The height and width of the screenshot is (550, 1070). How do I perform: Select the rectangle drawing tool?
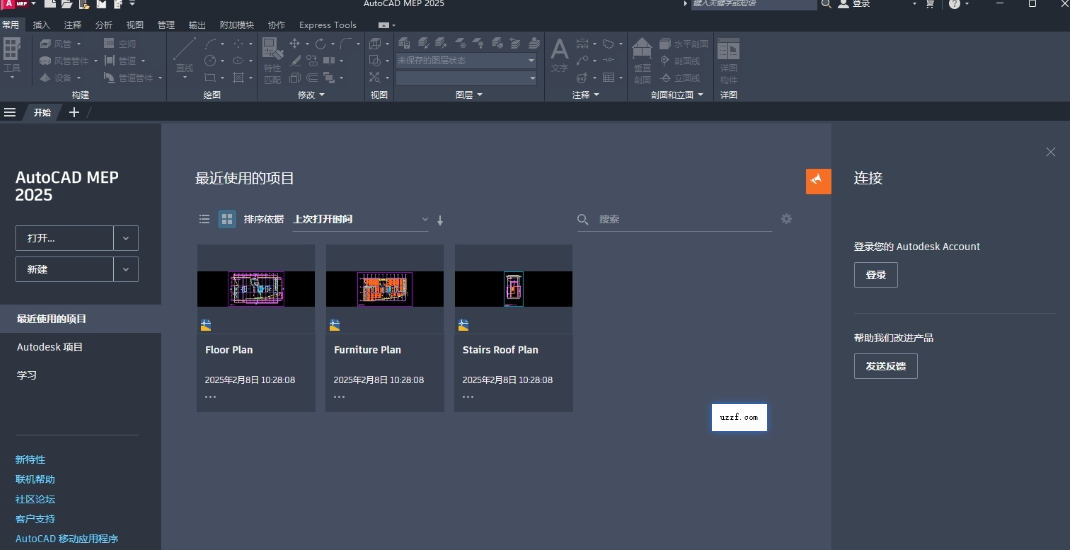[x=211, y=78]
